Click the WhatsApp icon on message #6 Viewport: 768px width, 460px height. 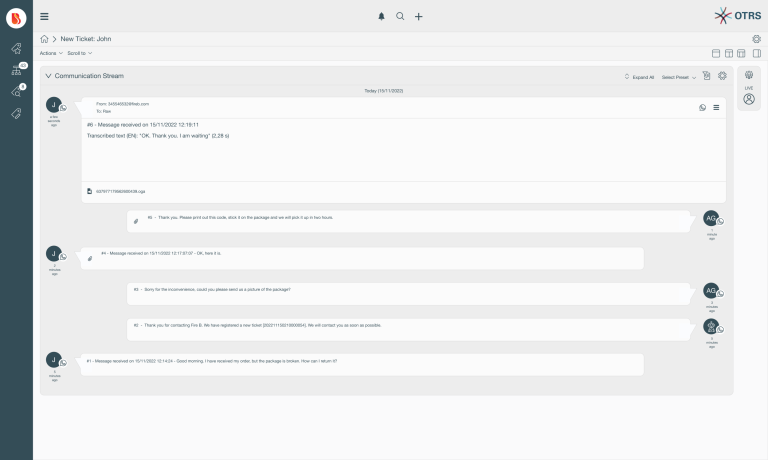(x=702, y=107)
